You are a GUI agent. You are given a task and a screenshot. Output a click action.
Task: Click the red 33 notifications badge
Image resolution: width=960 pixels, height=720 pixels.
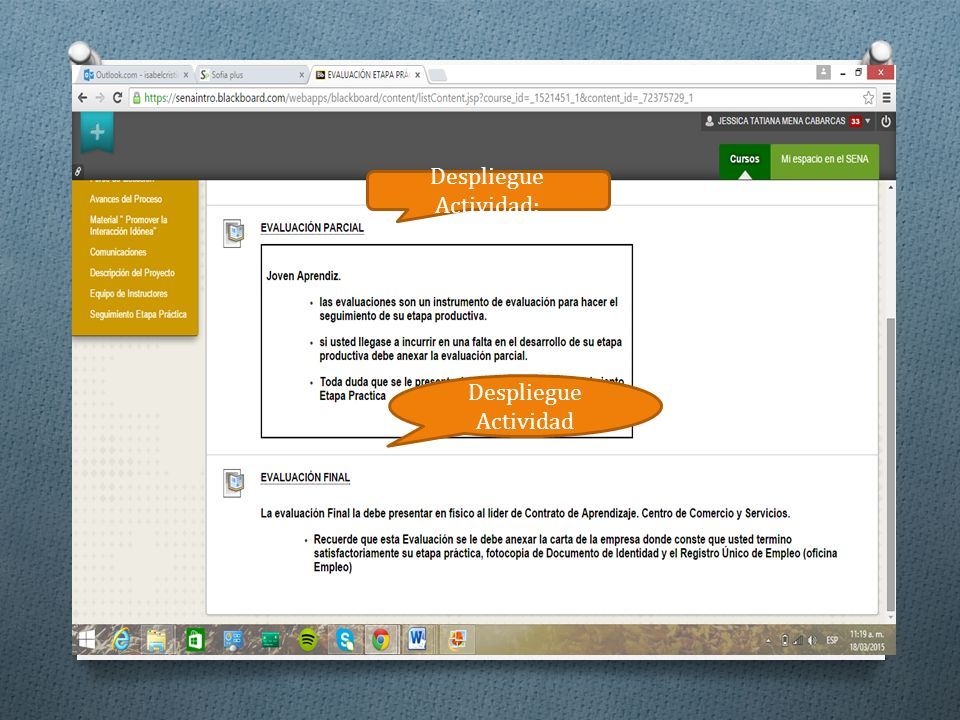pos(855,121)
